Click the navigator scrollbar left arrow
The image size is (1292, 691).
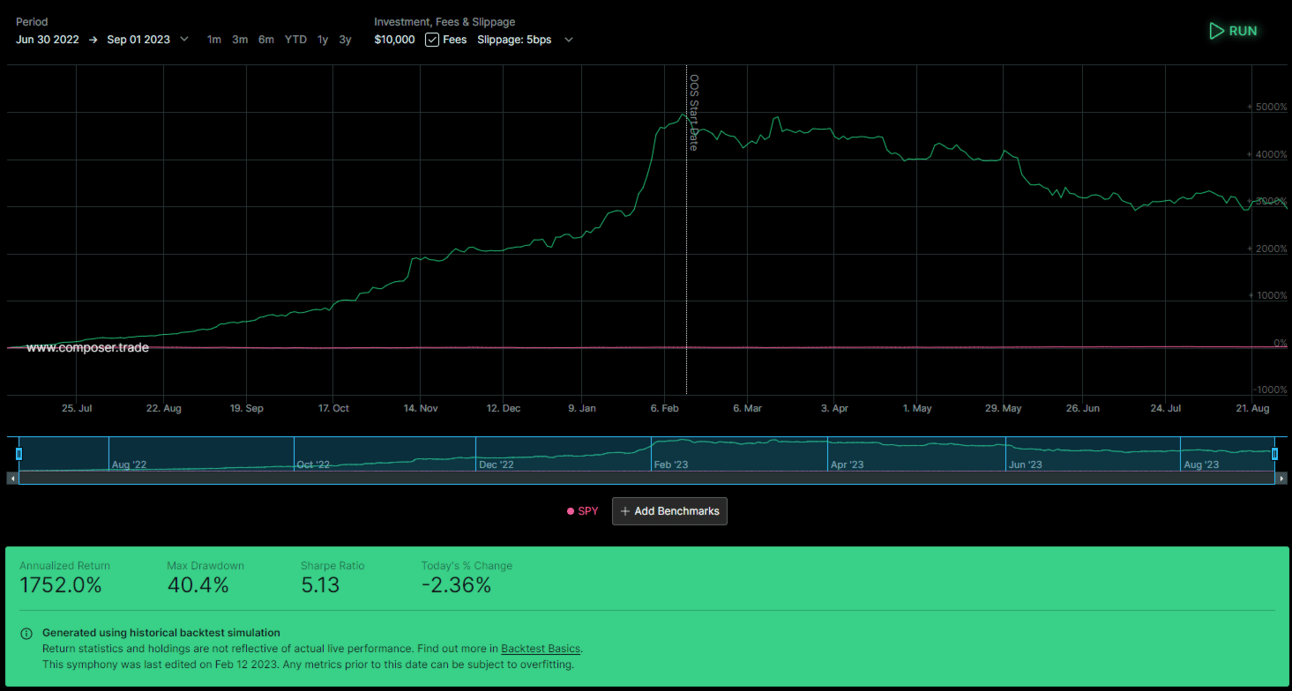(13, 479)
